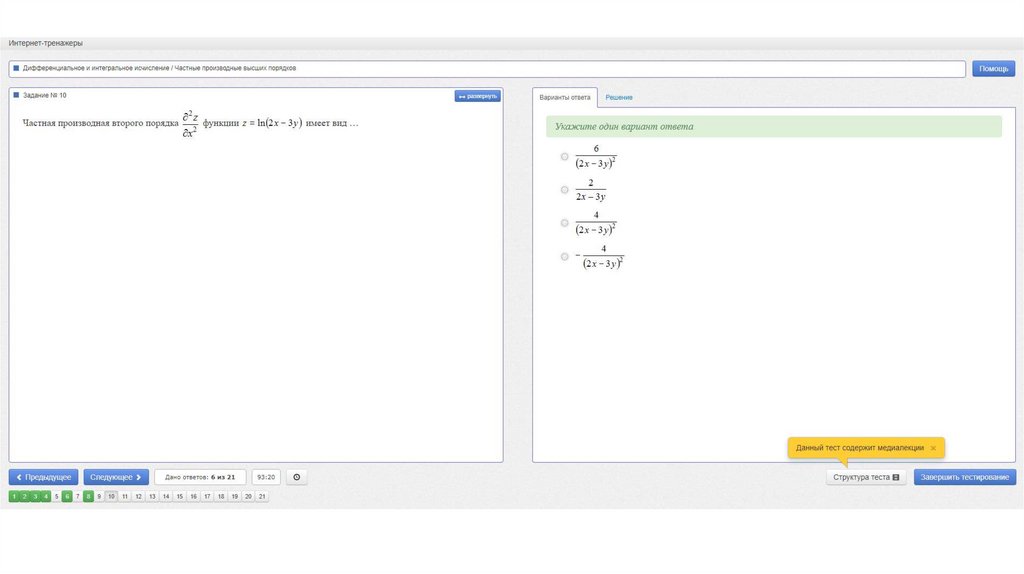Navigate to question number 8
Image resolution: width=1024 pixels, height=574 pixels.
click(89, 496)
